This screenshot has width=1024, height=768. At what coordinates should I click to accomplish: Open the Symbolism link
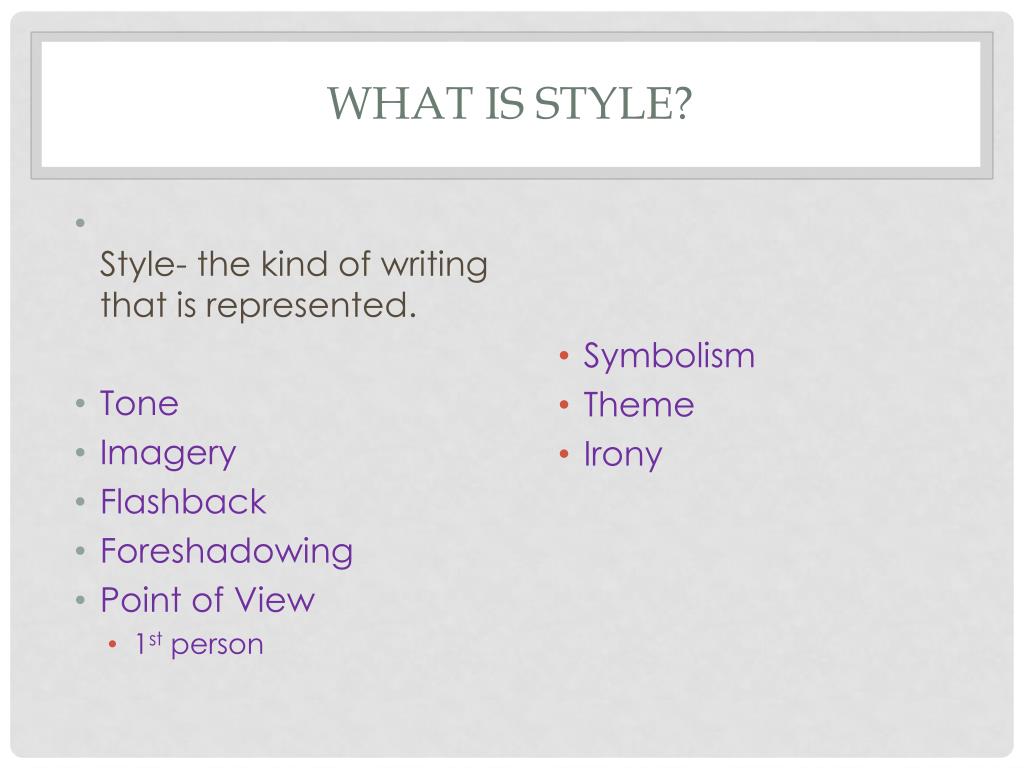[x=669, y=357]
